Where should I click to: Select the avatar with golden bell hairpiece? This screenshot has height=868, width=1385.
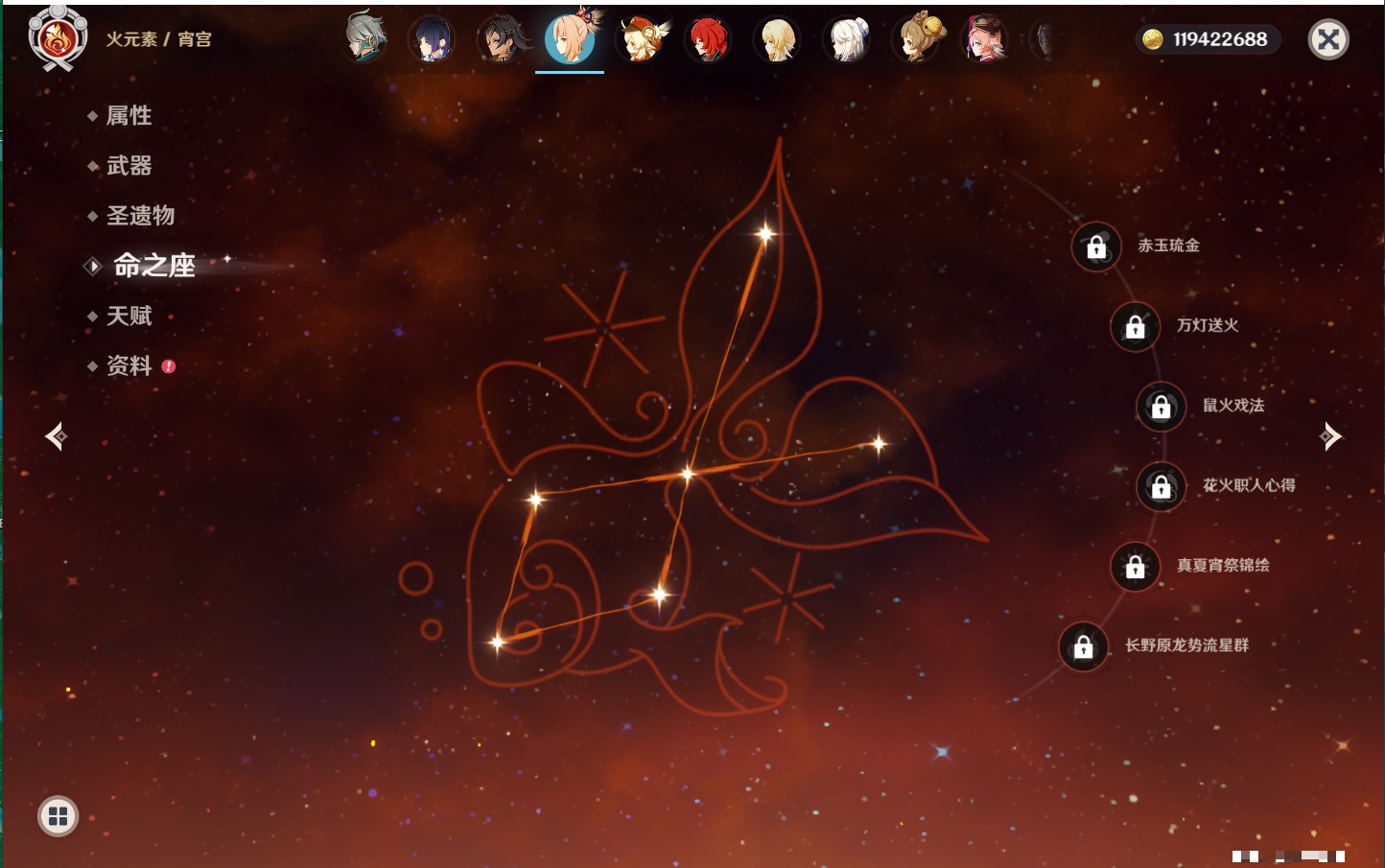pyautogui.click(x=917, y=38)
